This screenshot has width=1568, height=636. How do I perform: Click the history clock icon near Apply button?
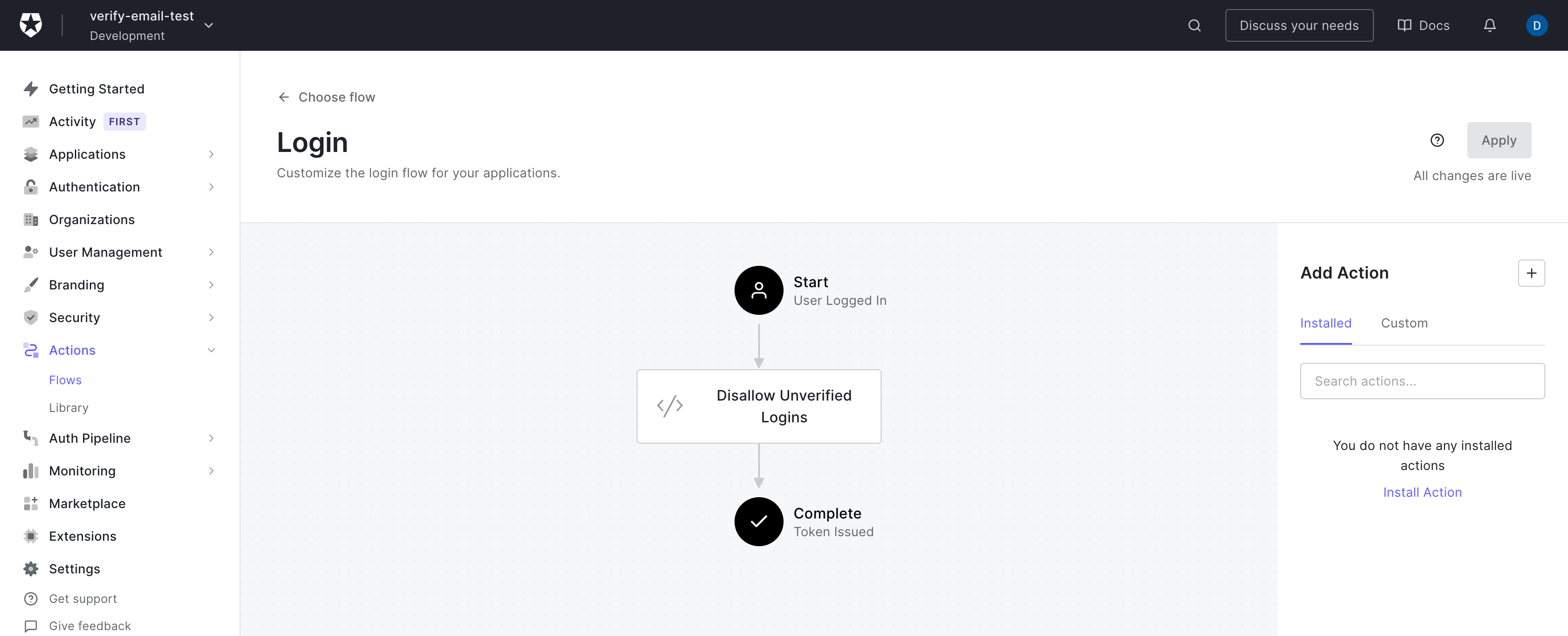pyautogui.click(x=1437, y=140)
